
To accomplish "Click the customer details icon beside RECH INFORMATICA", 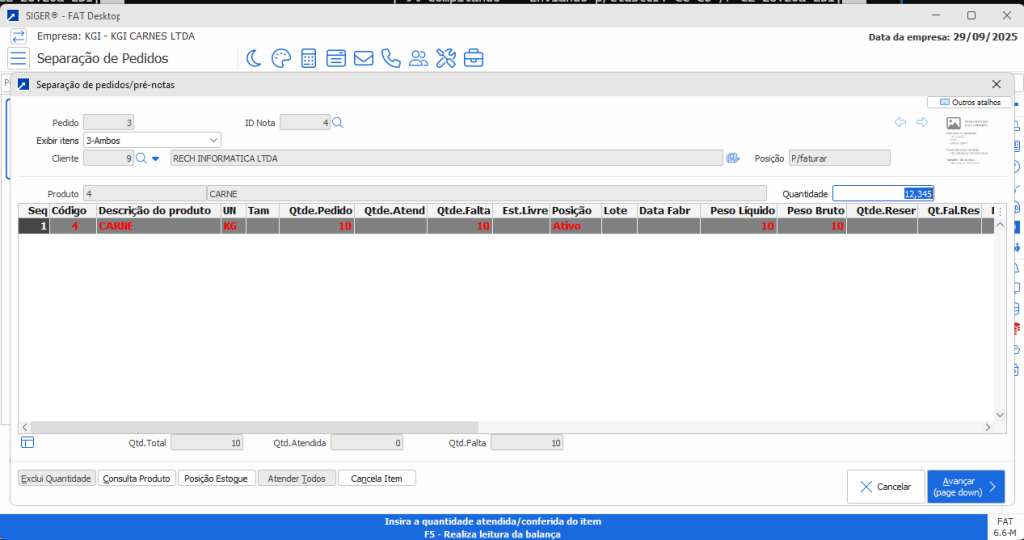I will coord(733,158).
